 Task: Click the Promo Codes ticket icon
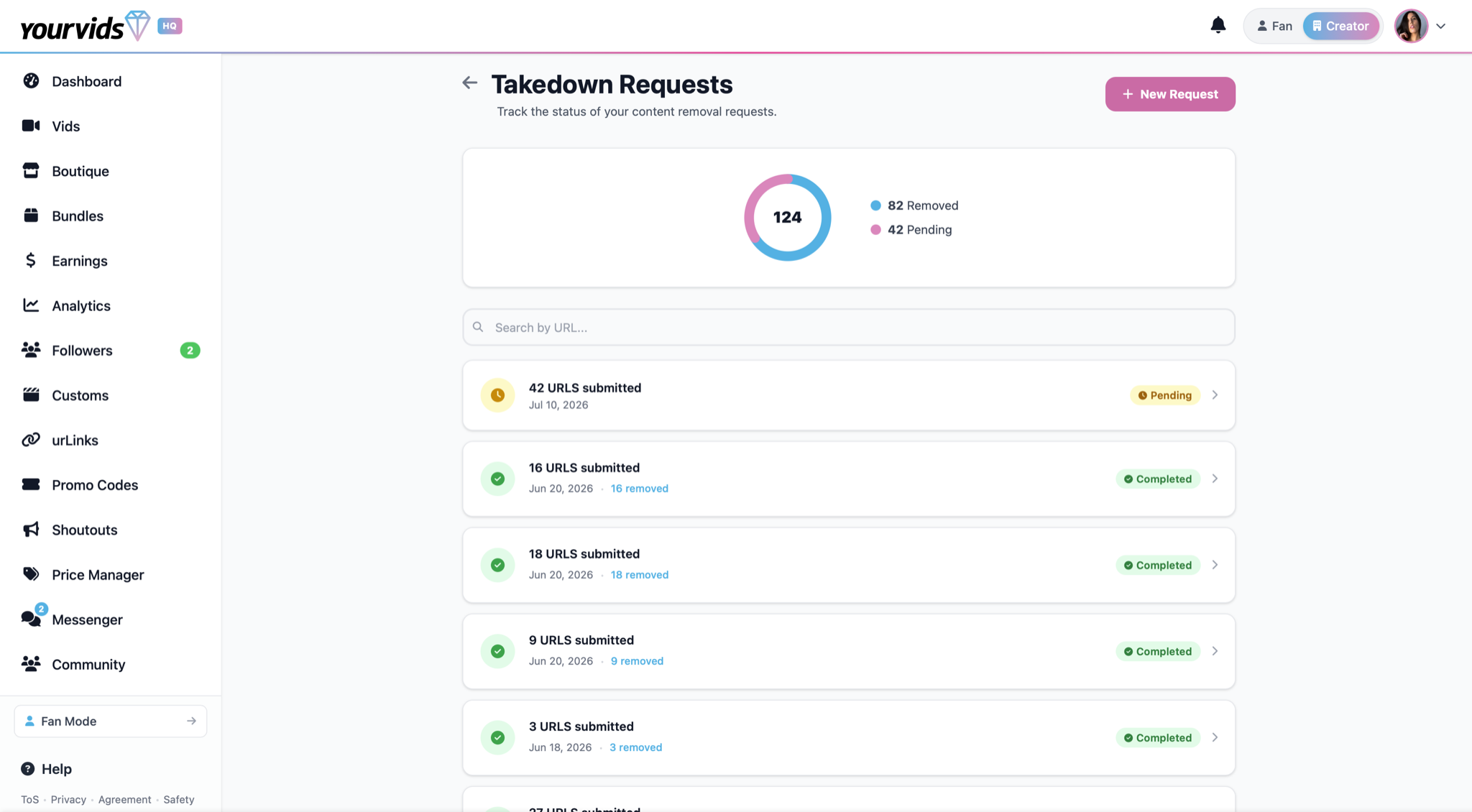point(31,484)
